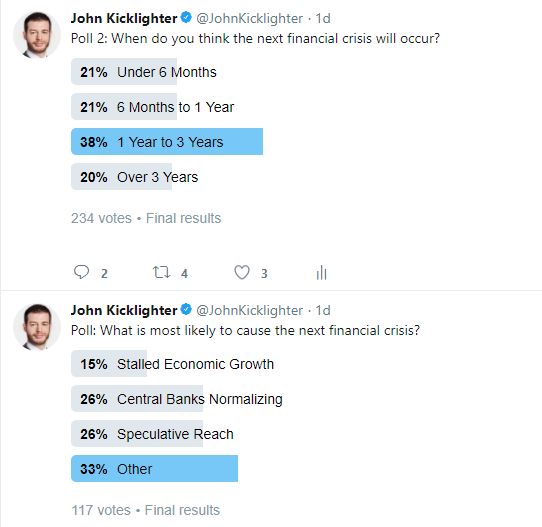Image resolution: width=542 pixels, height=527 pixels.
Task: Click the highlighted 'Other' 33% poll bar
Action: click(155, 469)
